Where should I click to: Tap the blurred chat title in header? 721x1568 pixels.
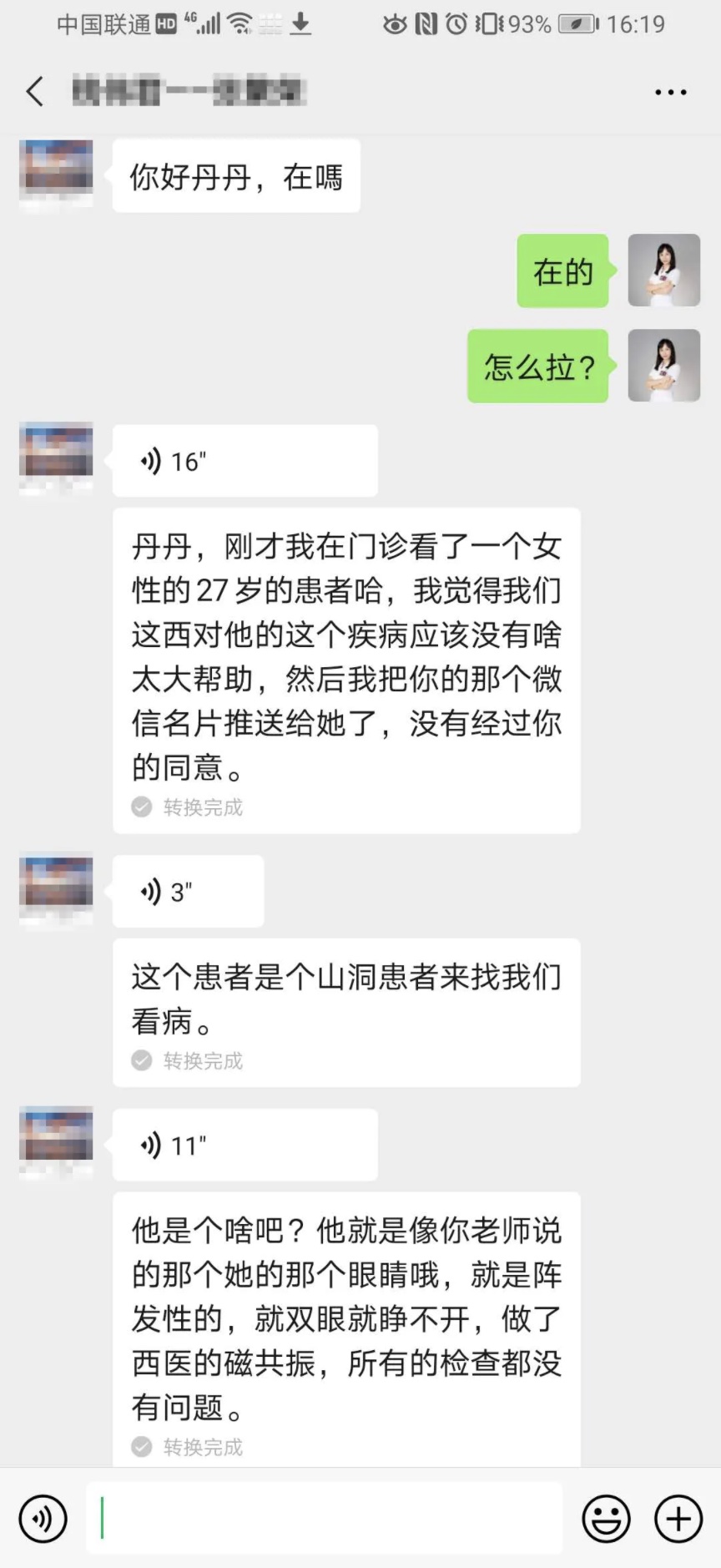[189, 91]
